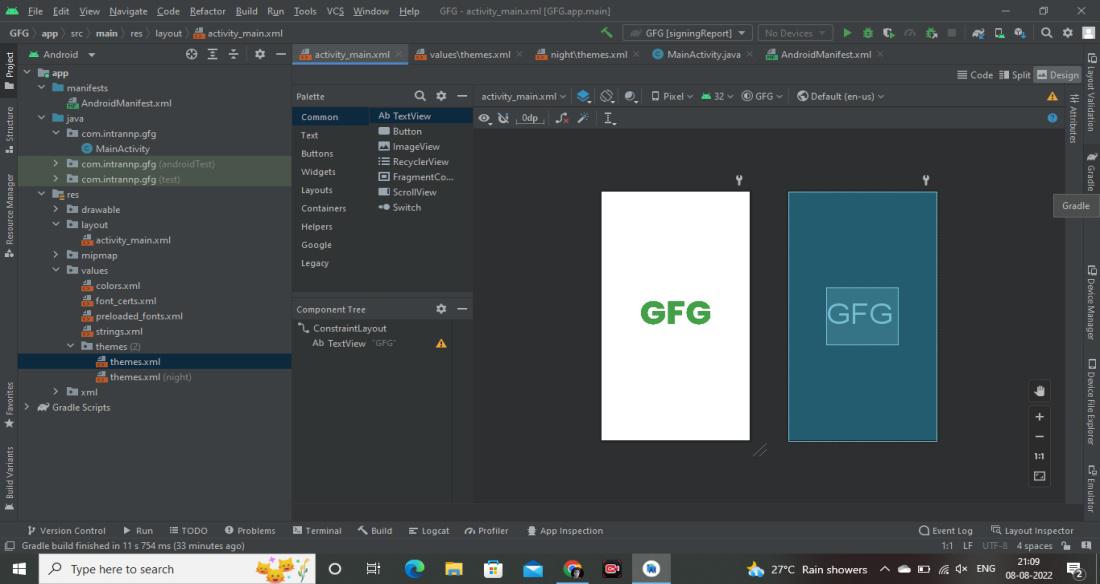The height and width of the screenshot is (584, 1100).
Task: Click the Clear All Constraints icon
Action: 562,118
